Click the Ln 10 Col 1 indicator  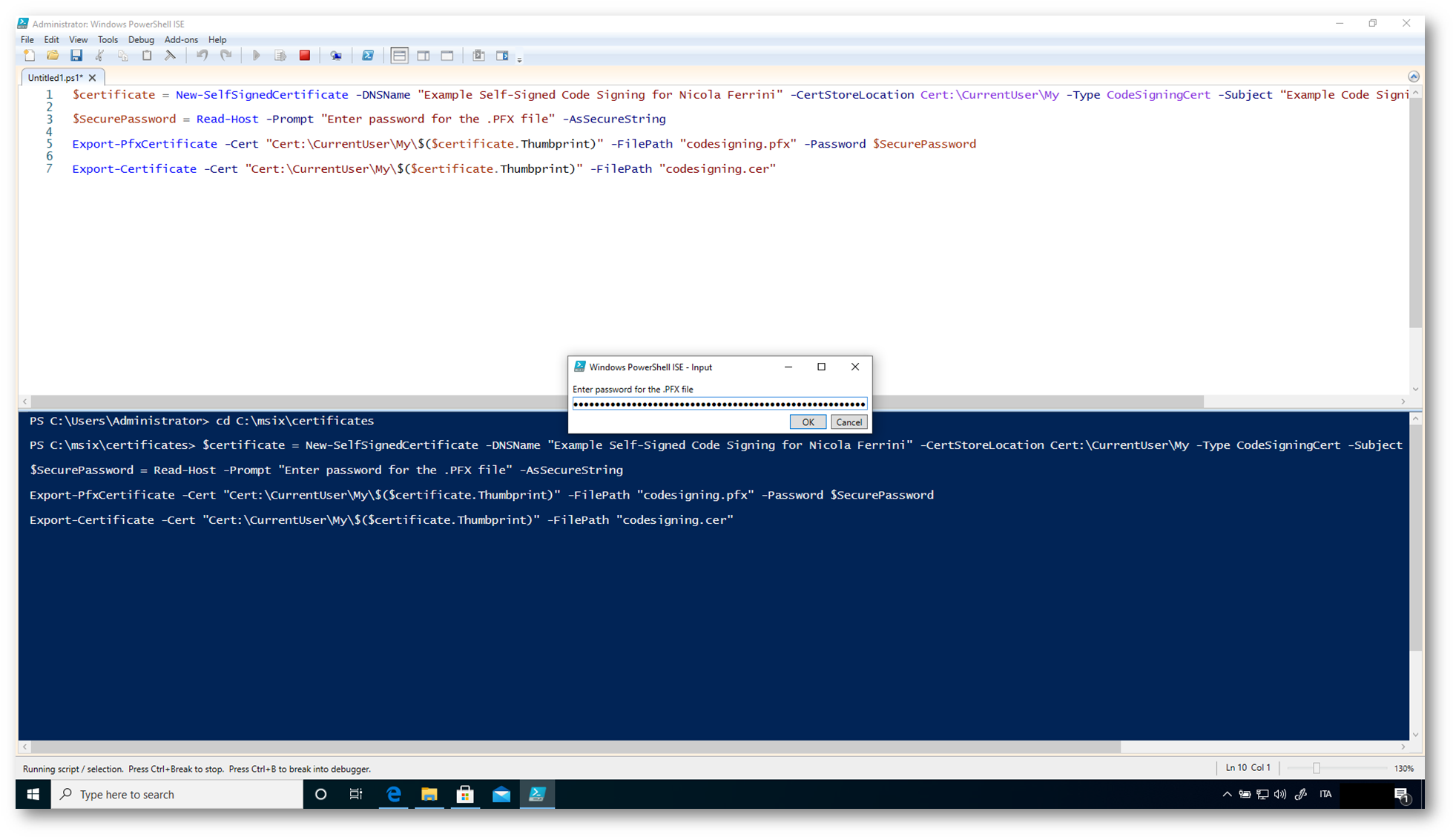pyautogui.click(x=1248, y=767)
